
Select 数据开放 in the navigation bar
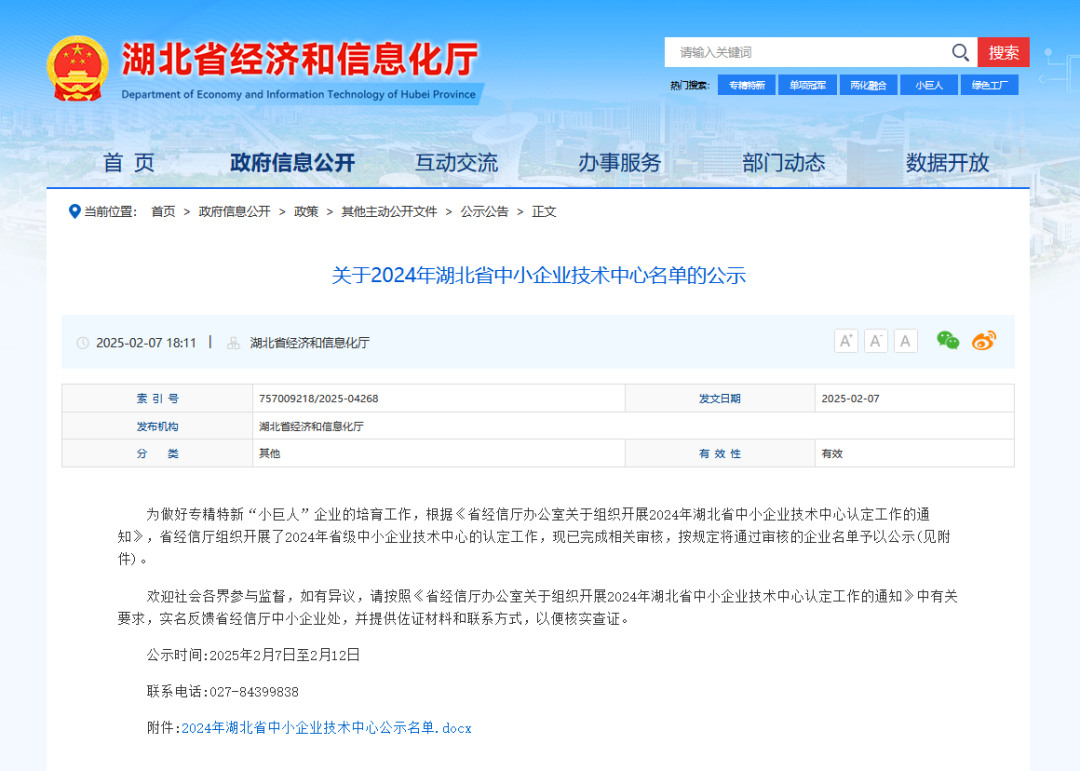[x=947, y=162]
